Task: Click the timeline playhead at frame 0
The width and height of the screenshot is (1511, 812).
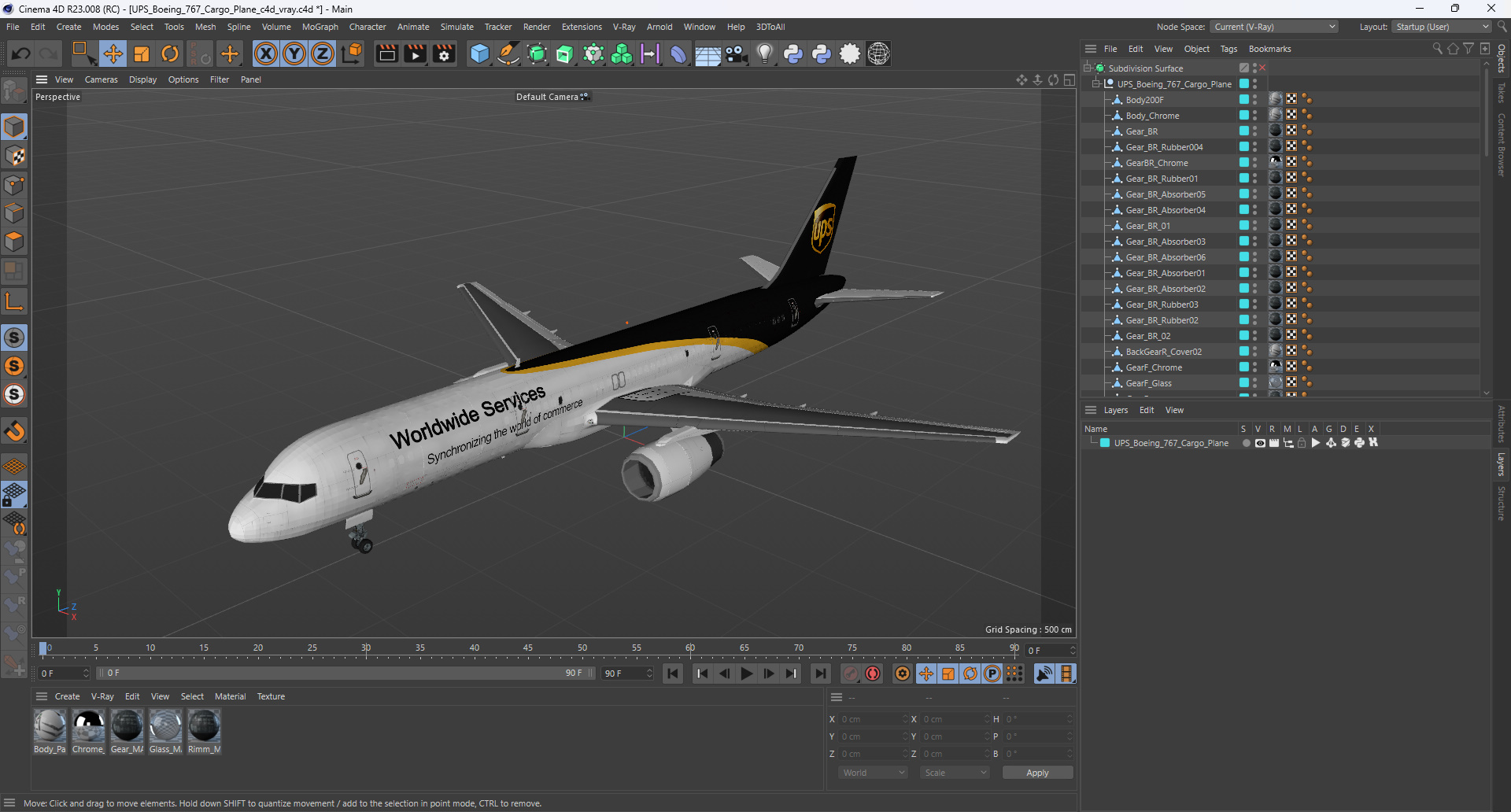Action: (x=43, y=649)
